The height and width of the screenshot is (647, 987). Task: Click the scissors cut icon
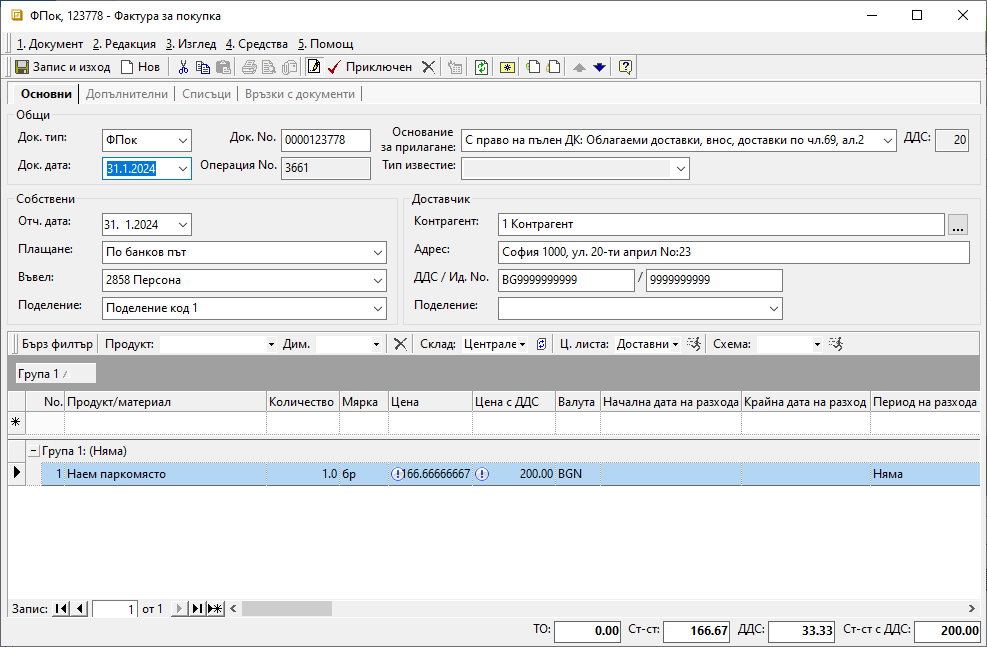pos(183,67)
